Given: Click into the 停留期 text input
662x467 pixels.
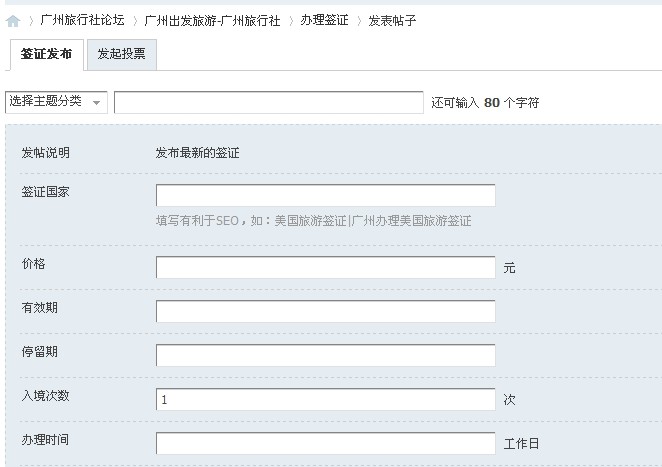Looking at the screenshot, I should pyautogui.click(x=325, y=355).
